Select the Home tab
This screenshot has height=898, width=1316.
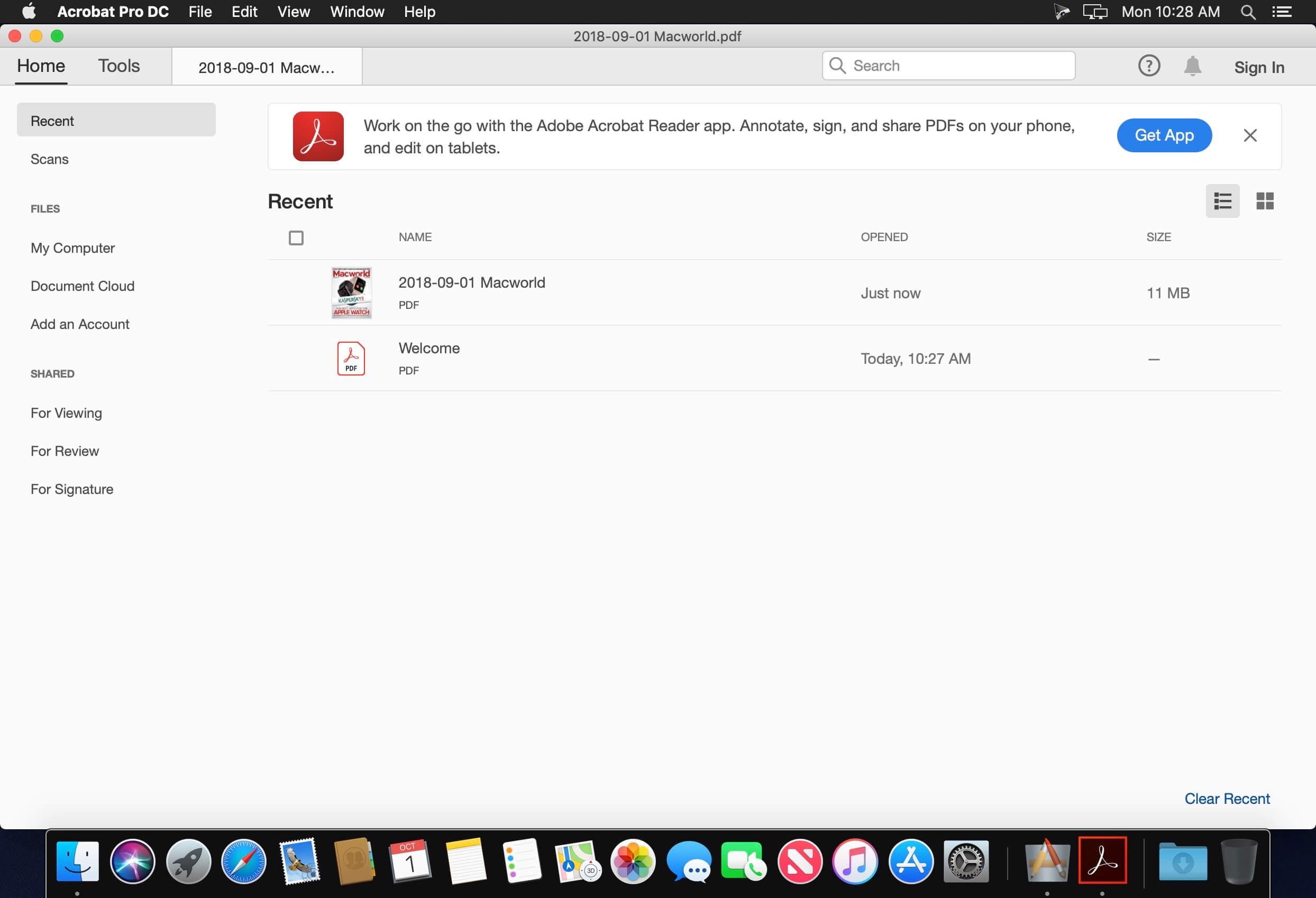(x=40, y=67)
